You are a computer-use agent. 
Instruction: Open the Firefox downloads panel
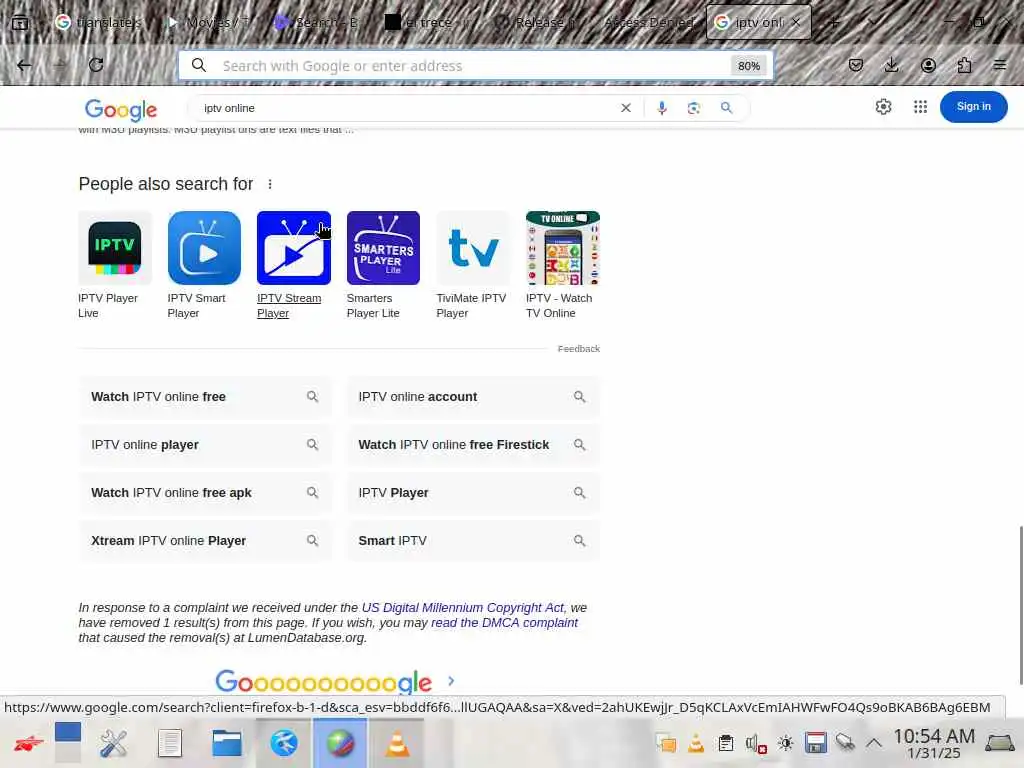[x=891, y=65]
